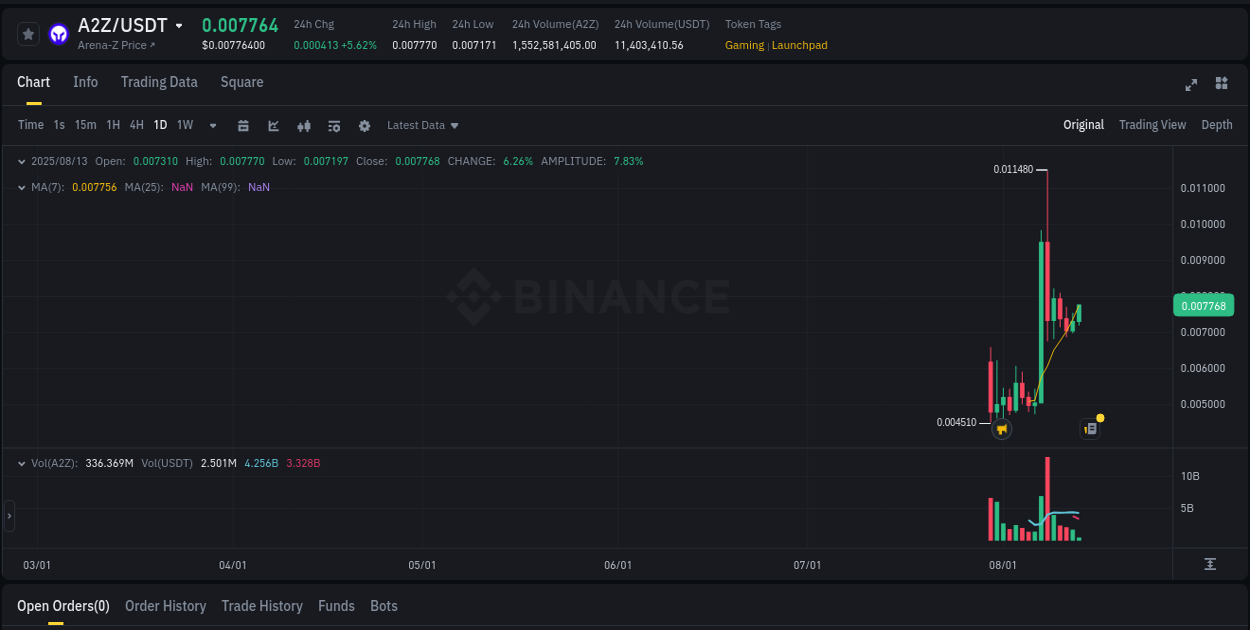This screenshot has height=630, width=1250.
Task: Favorite the A2Z/USDT pair with the star
Action: [x=28, y=33]
